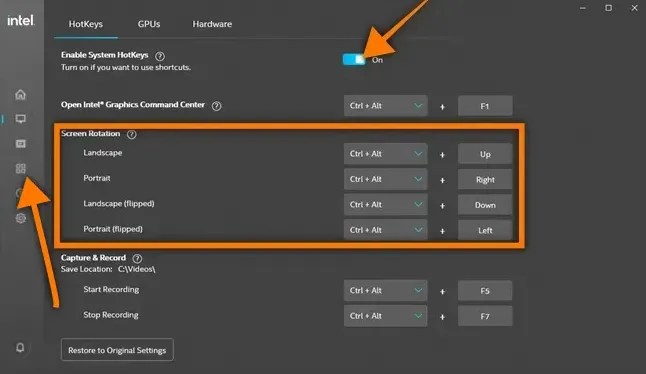
Task: Show help for Open Intel Graphics Command Center
Action: (x=216, y=106)
